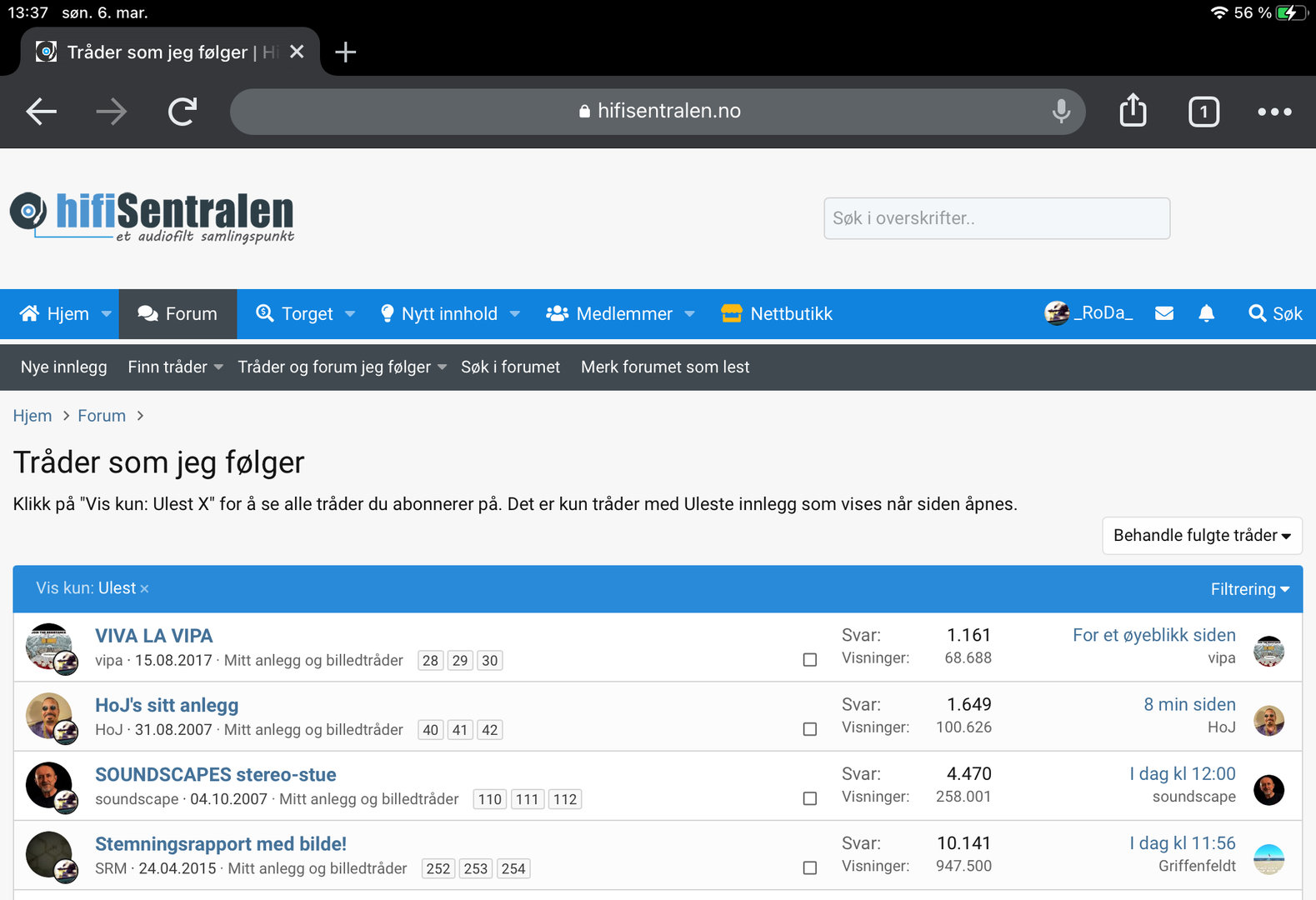The width and height of the screenshot is (1316, 900).
Task: Open the Torget navigation tab
Action: 295,313
